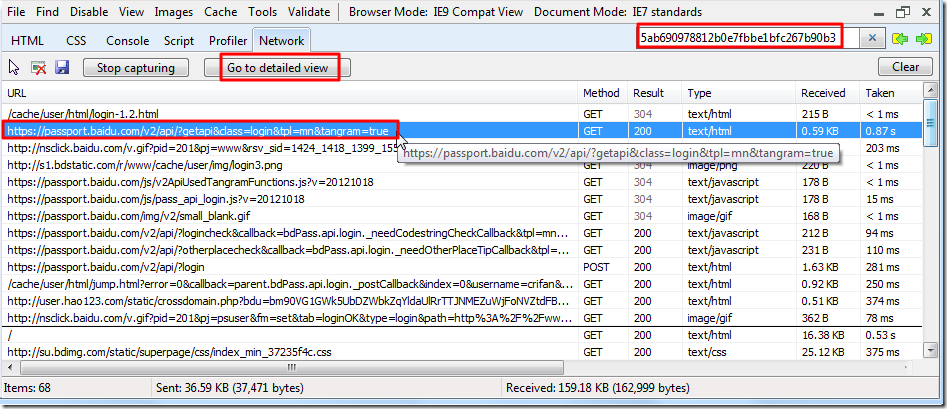Select the /cache/user/html/login-1.2.html row

tap(462, 113)
